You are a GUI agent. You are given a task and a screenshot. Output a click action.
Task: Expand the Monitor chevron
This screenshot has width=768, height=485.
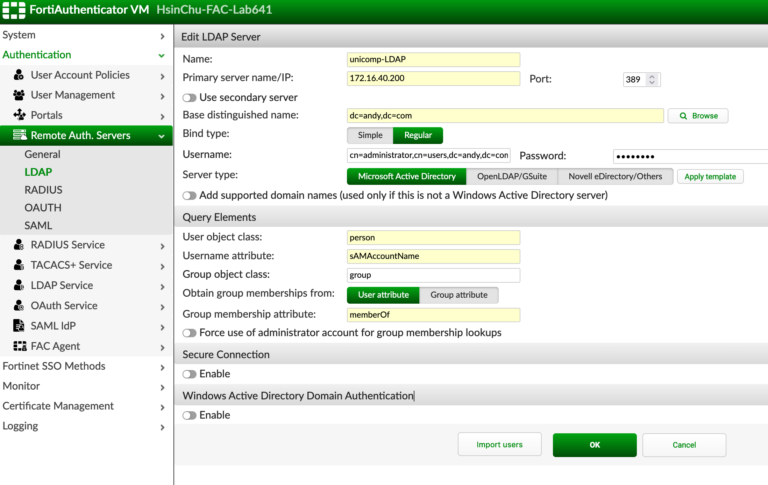pos(162,388)
